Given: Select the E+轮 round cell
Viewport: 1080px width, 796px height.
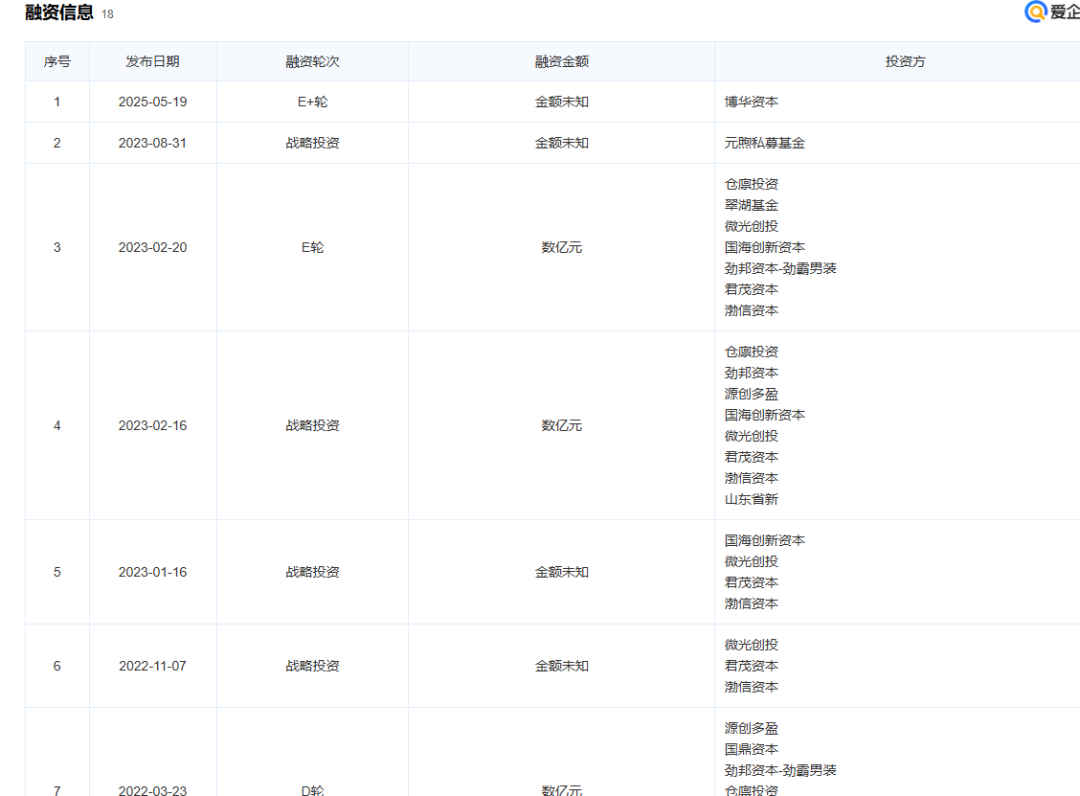Looking at the screenshot, I should 313,102.
